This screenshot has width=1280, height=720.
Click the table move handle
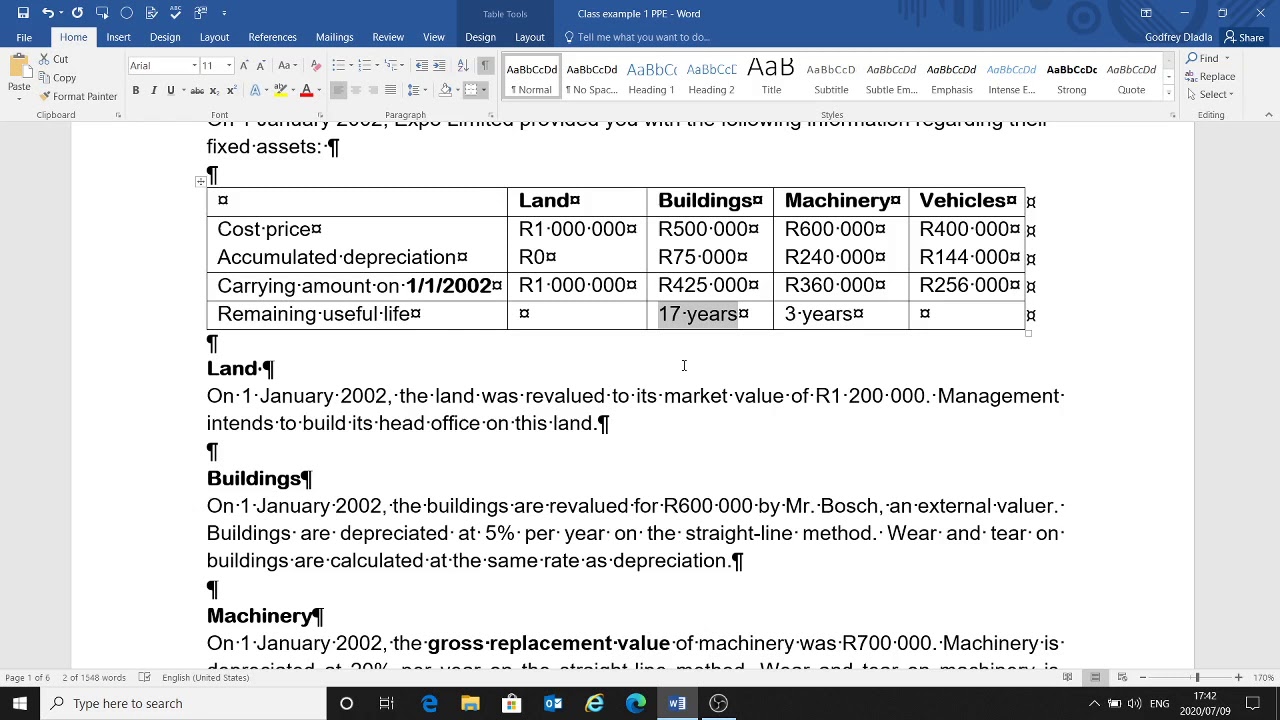click(201, 181)
